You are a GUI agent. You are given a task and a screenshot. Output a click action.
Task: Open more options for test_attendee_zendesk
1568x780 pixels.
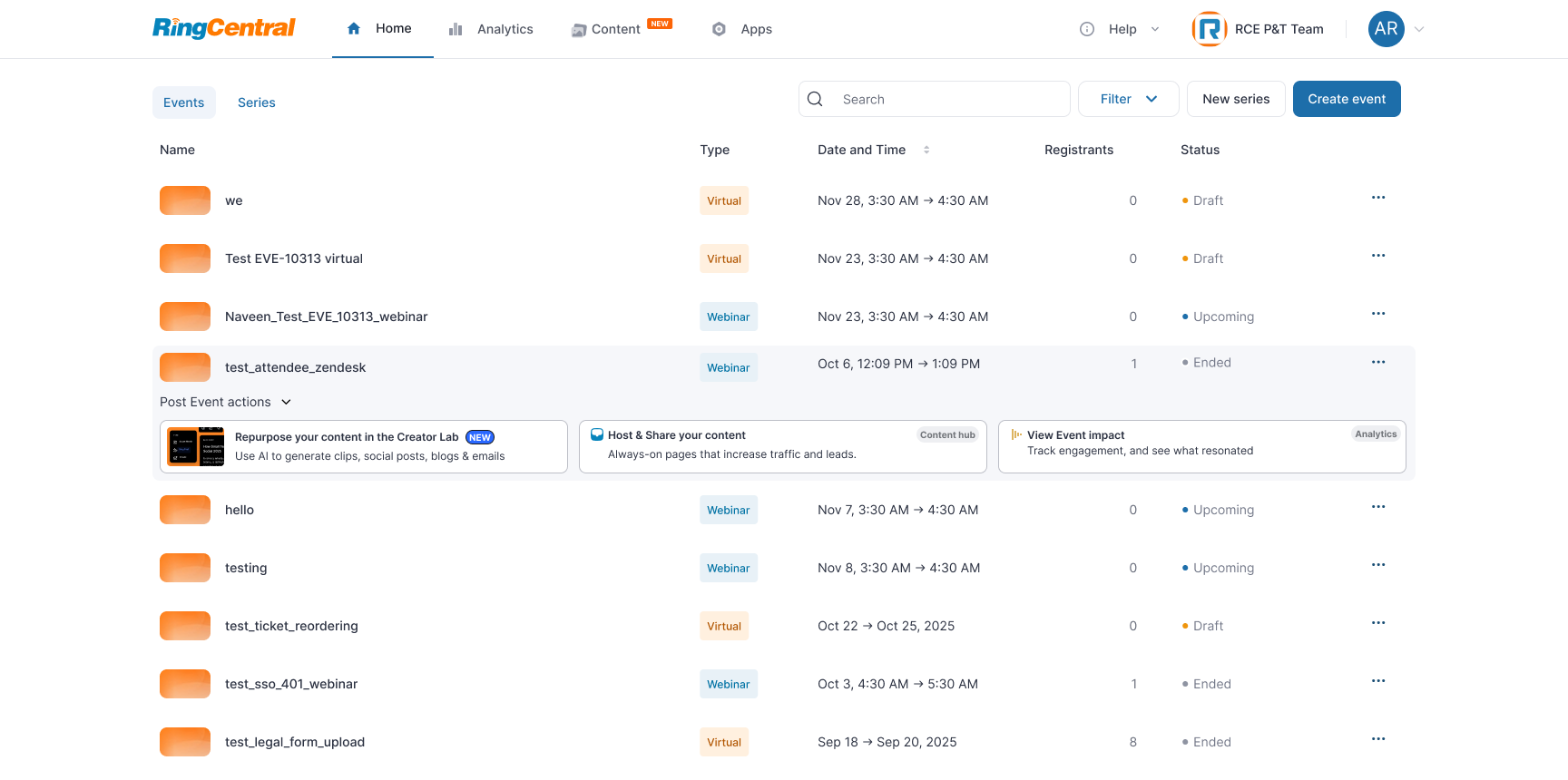[x=1378, y=362]
